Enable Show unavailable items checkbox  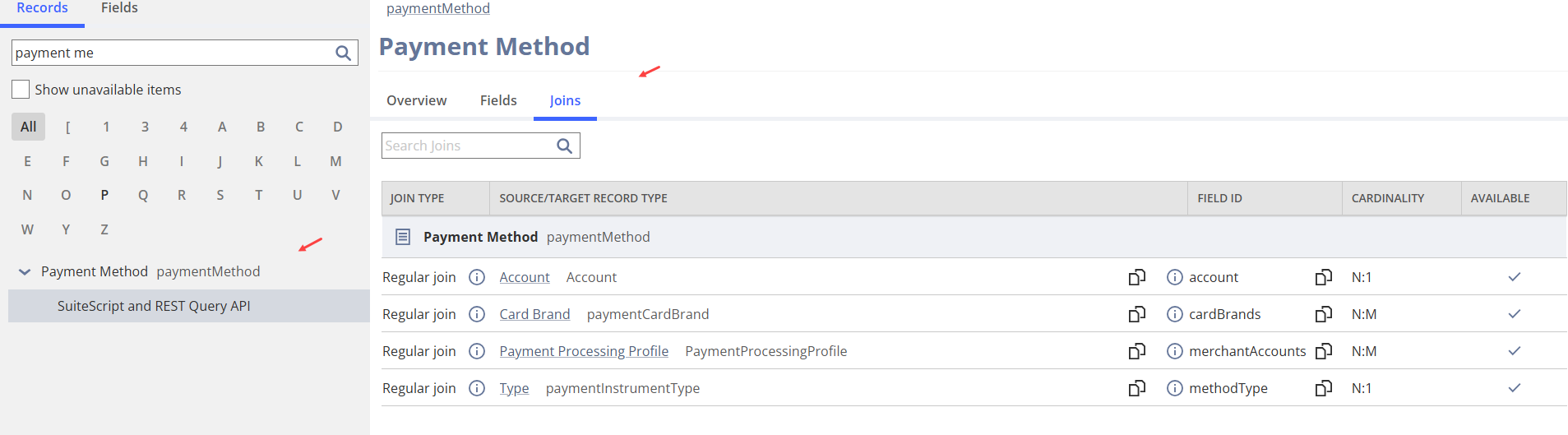[21, 90]
